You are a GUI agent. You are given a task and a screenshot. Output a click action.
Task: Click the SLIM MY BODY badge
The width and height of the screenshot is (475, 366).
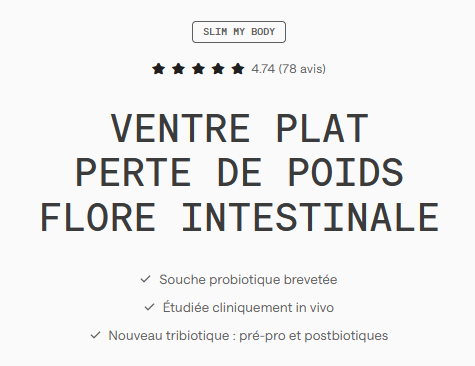tap(239, 32)
